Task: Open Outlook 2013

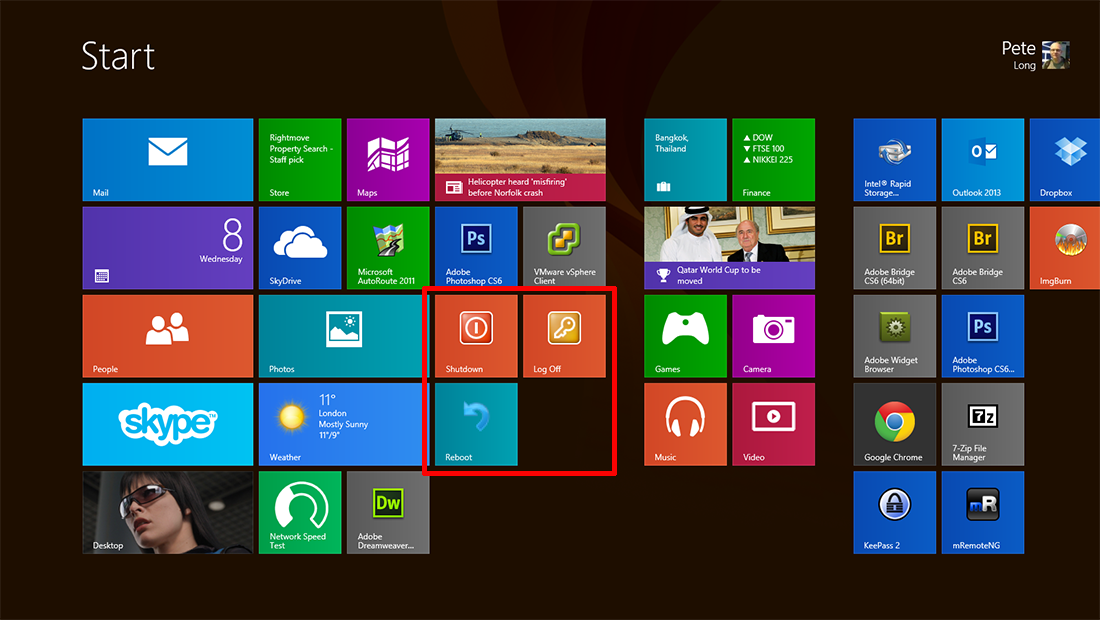Action: point(983,160)
